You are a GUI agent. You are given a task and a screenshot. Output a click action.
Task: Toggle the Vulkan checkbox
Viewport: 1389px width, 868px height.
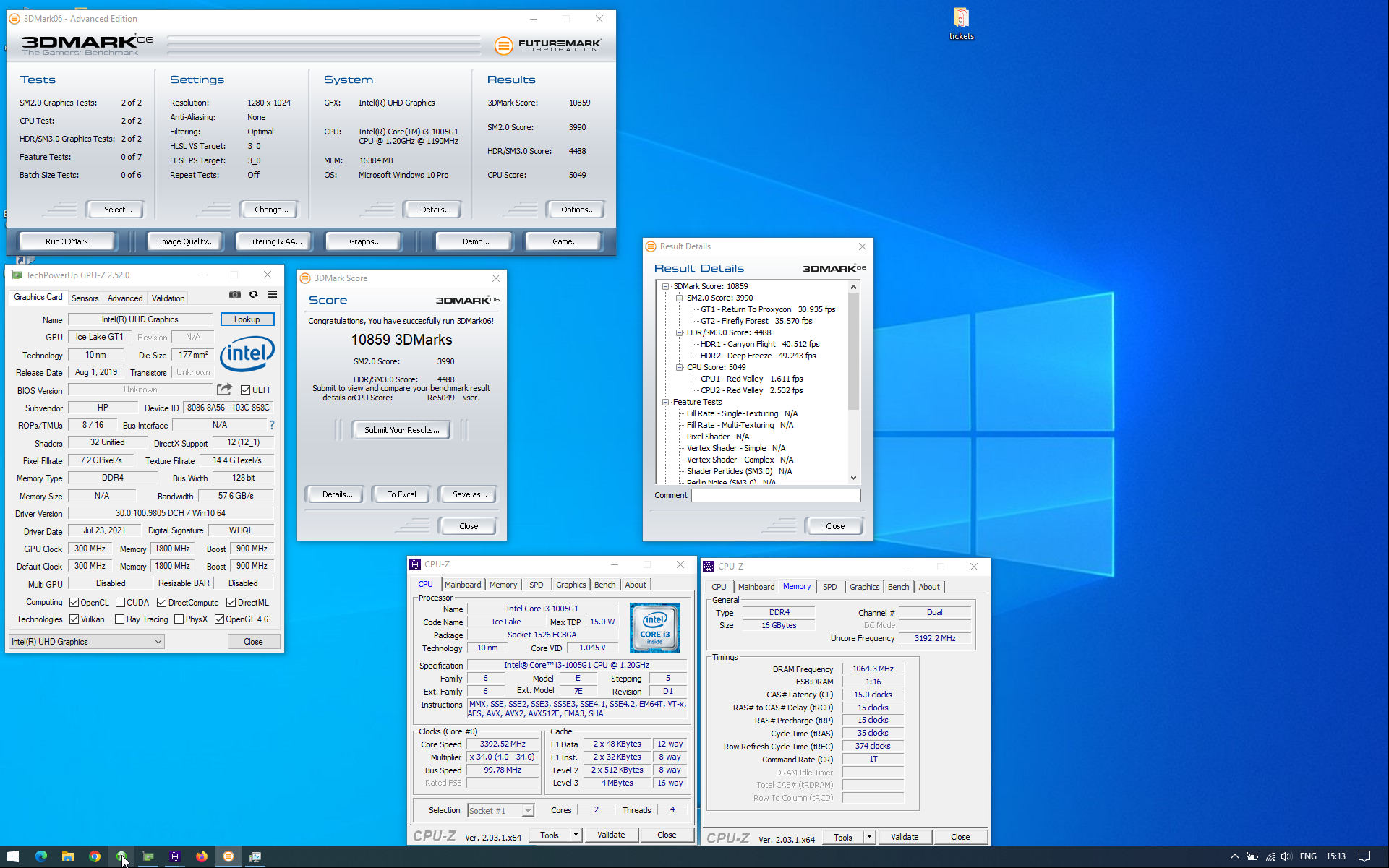tap(74, 619)
